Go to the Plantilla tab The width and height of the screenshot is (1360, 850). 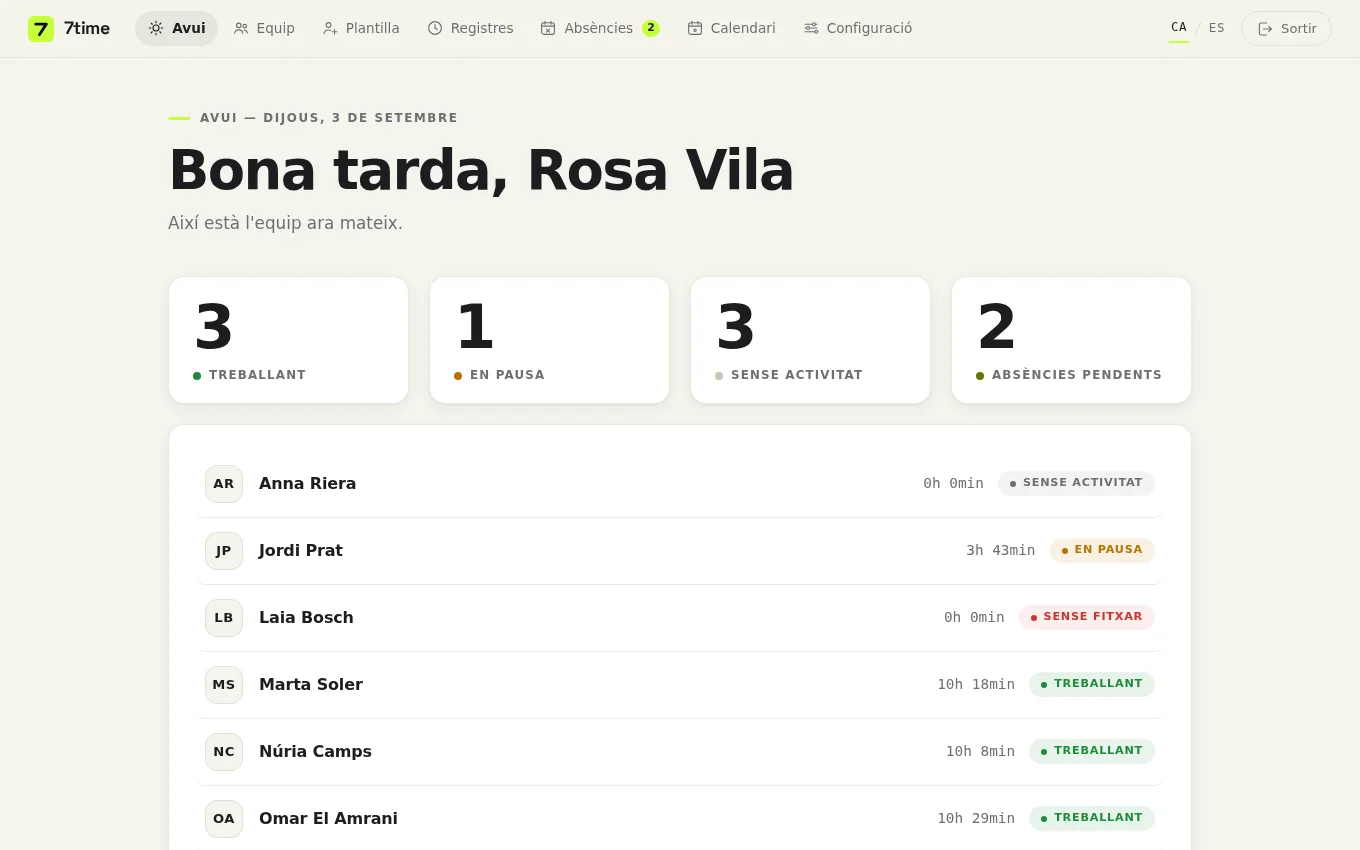[x=361, y=28]
